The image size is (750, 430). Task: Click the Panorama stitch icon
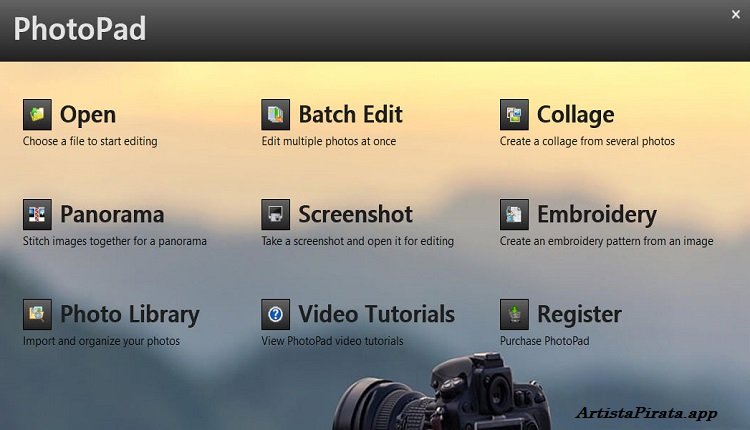(x=37, y=215)
